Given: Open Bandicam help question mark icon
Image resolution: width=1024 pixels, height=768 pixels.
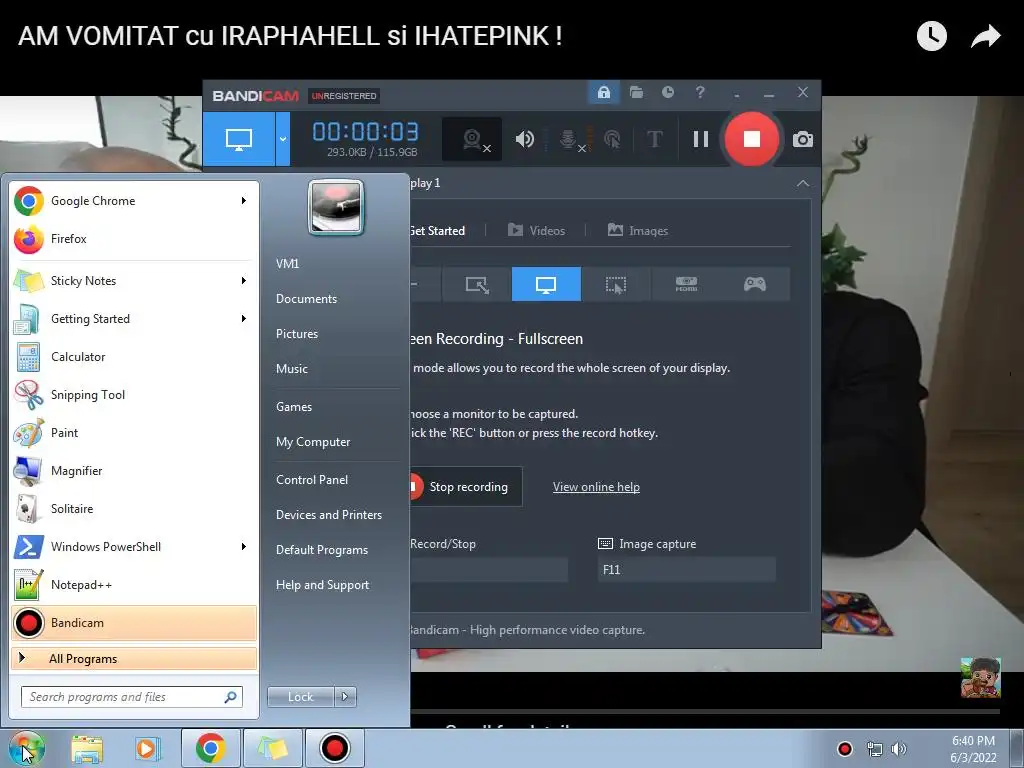Looking at the screenshot, I should point(700,92).
